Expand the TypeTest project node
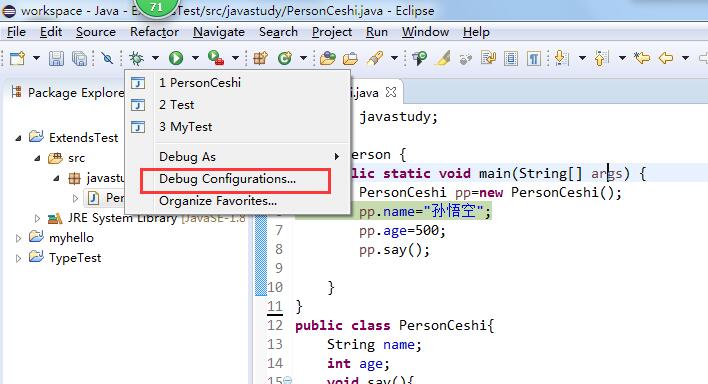The image size is (708, 384). [x=18, y=258]
